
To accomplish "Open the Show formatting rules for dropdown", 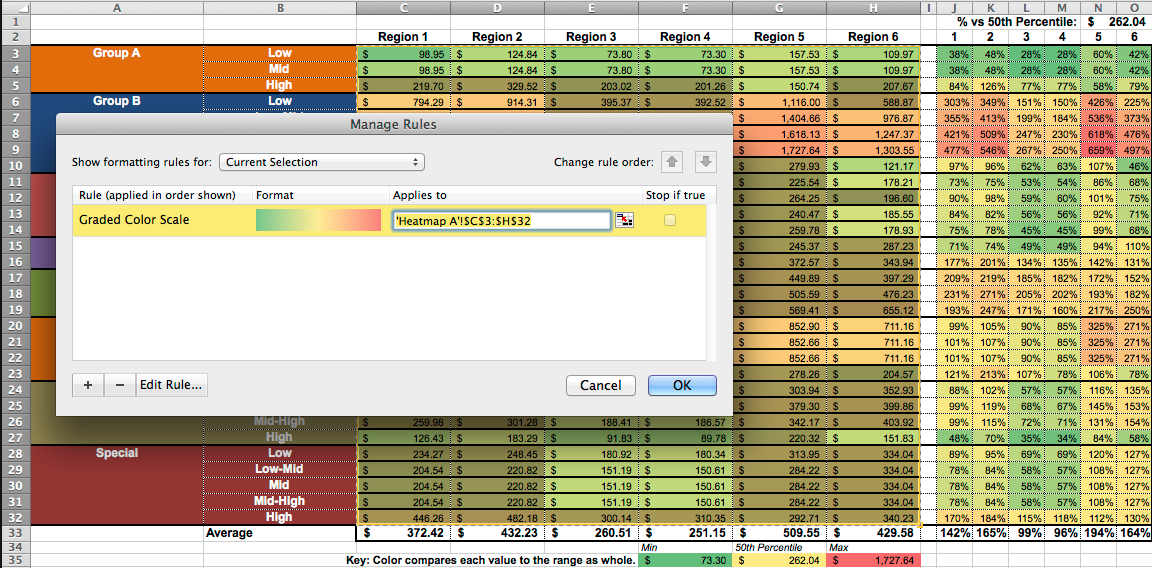I will (322, 162).
